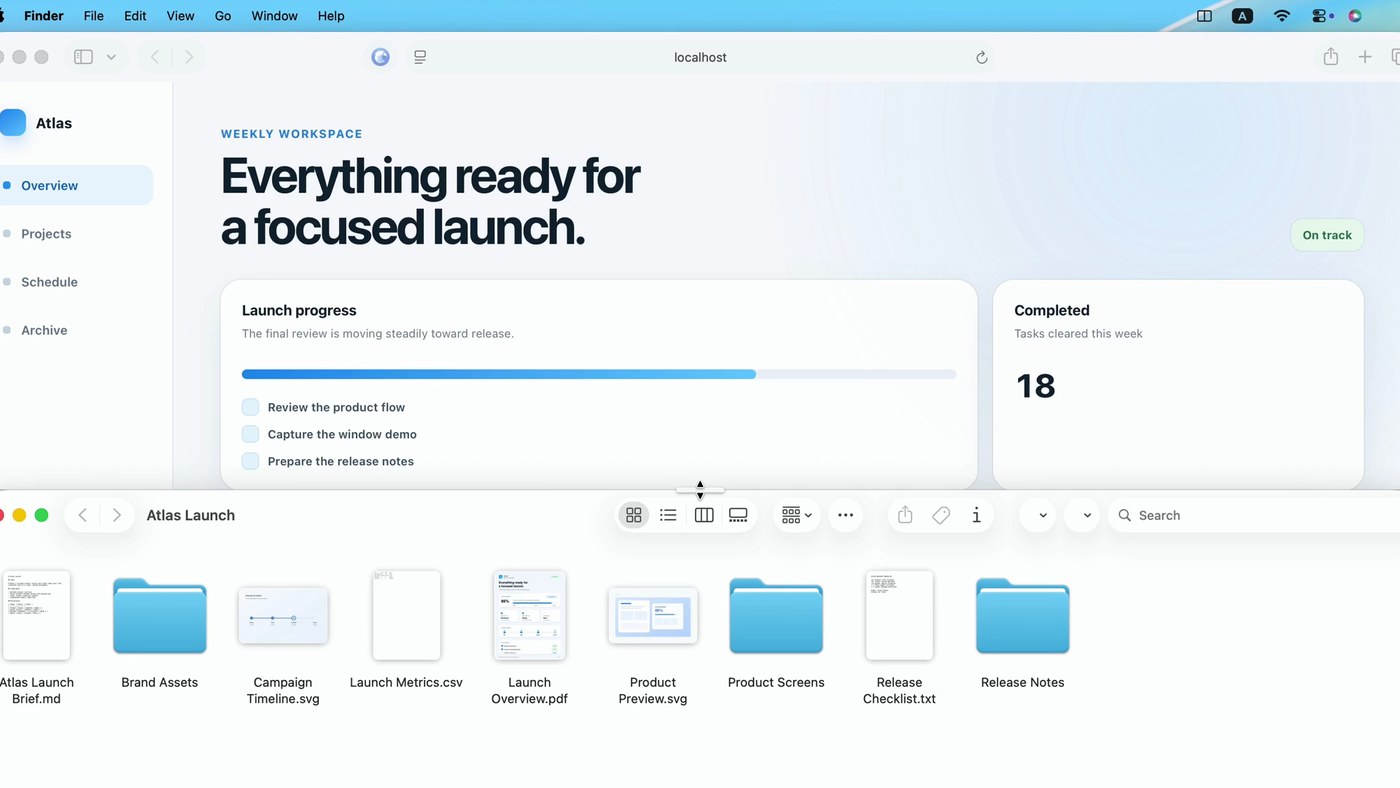Open the Finder more actions ellipsis
Screen dimensions: 1400x788
coord(845,515)
